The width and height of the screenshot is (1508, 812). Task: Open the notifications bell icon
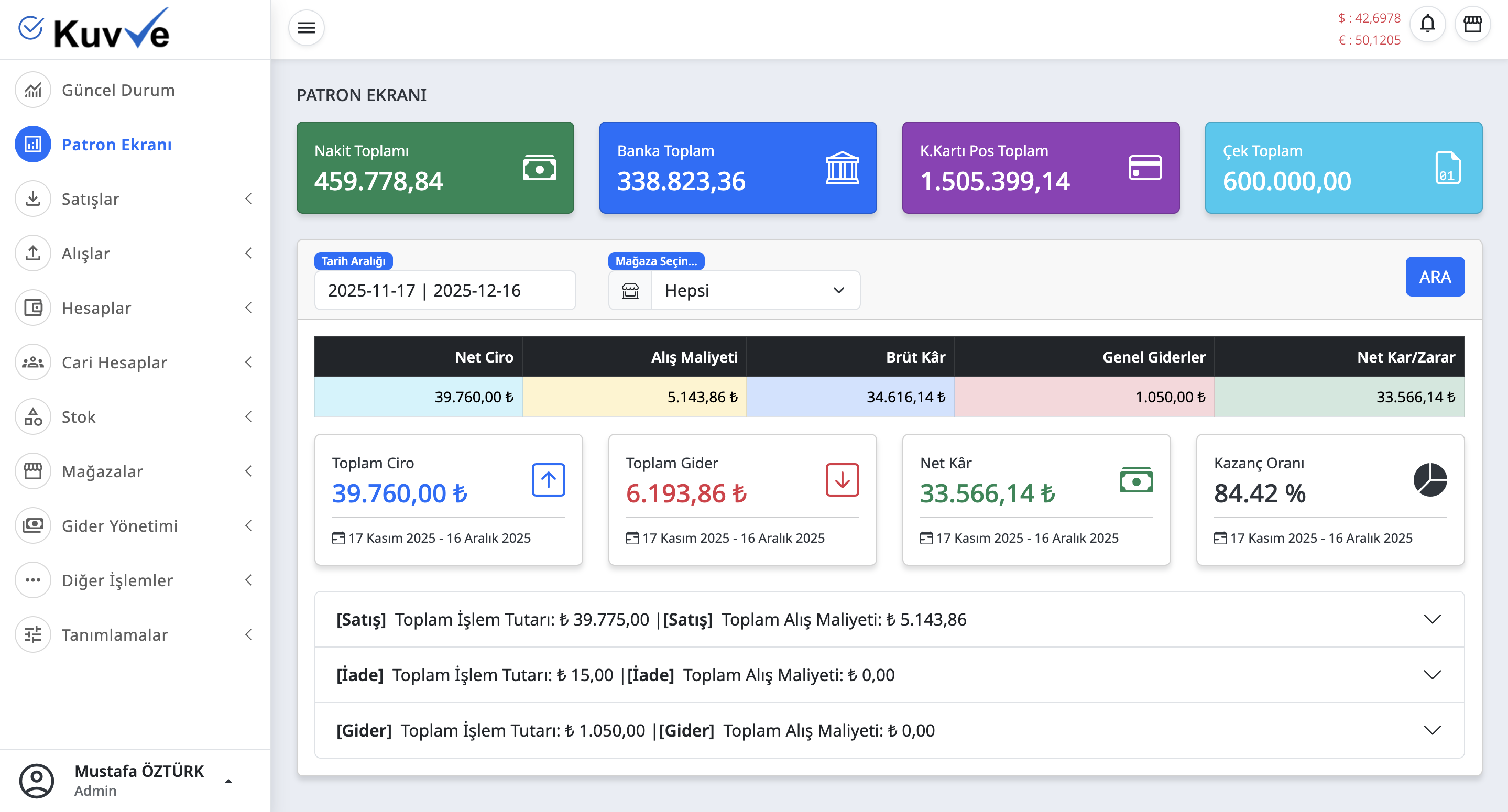[x=1428, y=24]
